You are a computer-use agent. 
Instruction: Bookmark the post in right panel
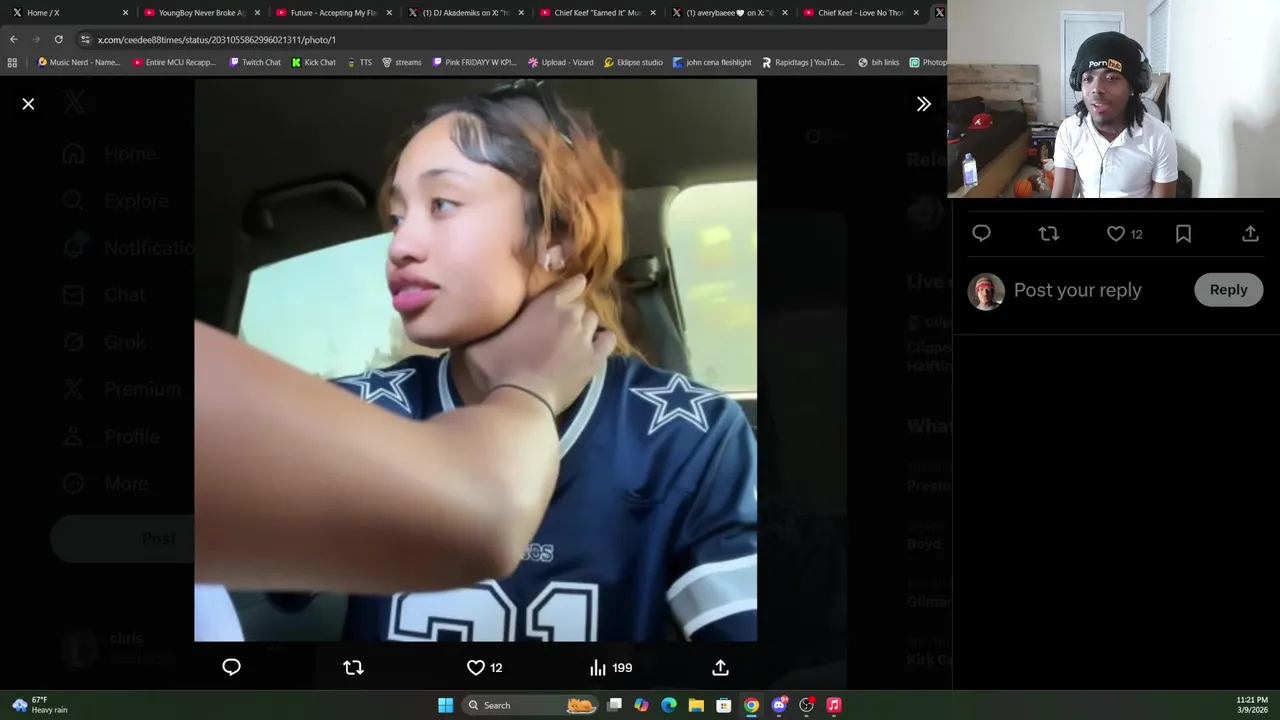tap(1183, 233)
